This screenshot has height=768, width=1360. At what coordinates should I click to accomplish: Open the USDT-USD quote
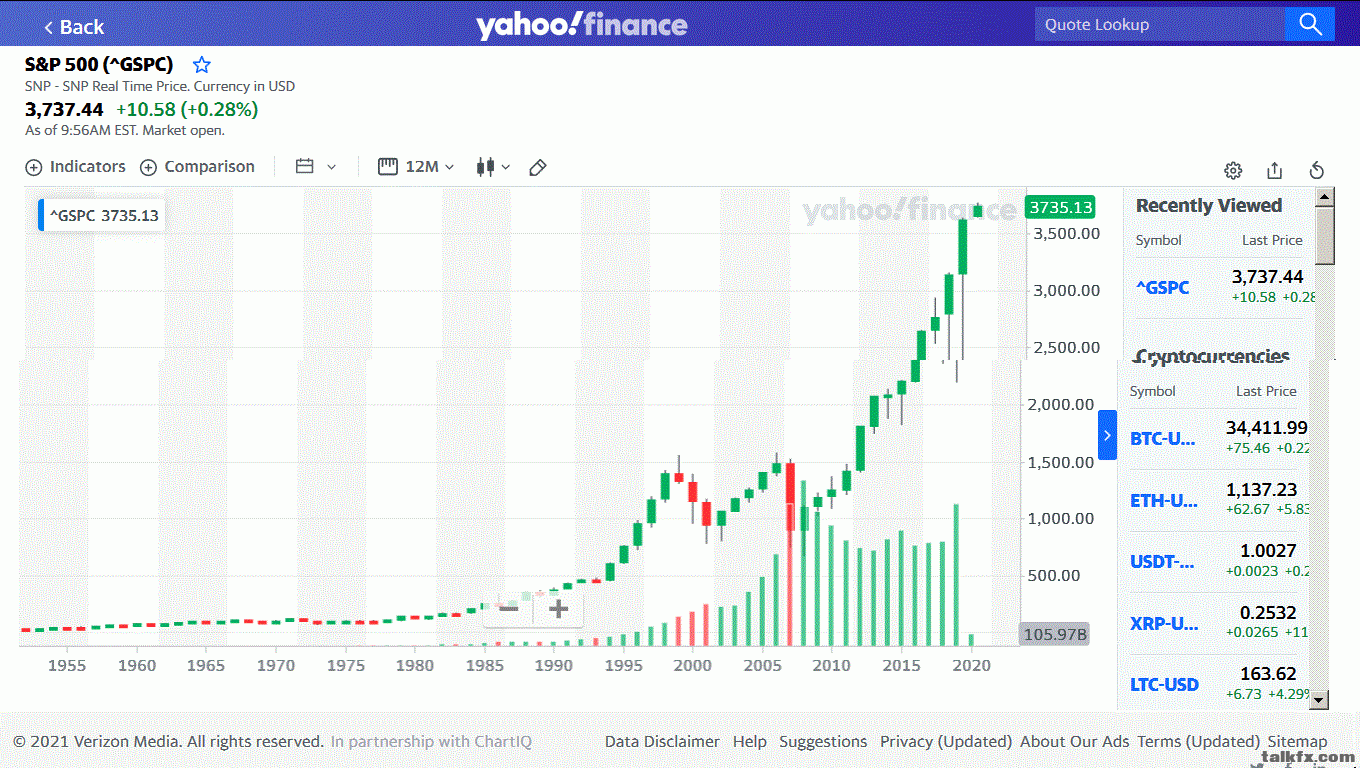1162,561
